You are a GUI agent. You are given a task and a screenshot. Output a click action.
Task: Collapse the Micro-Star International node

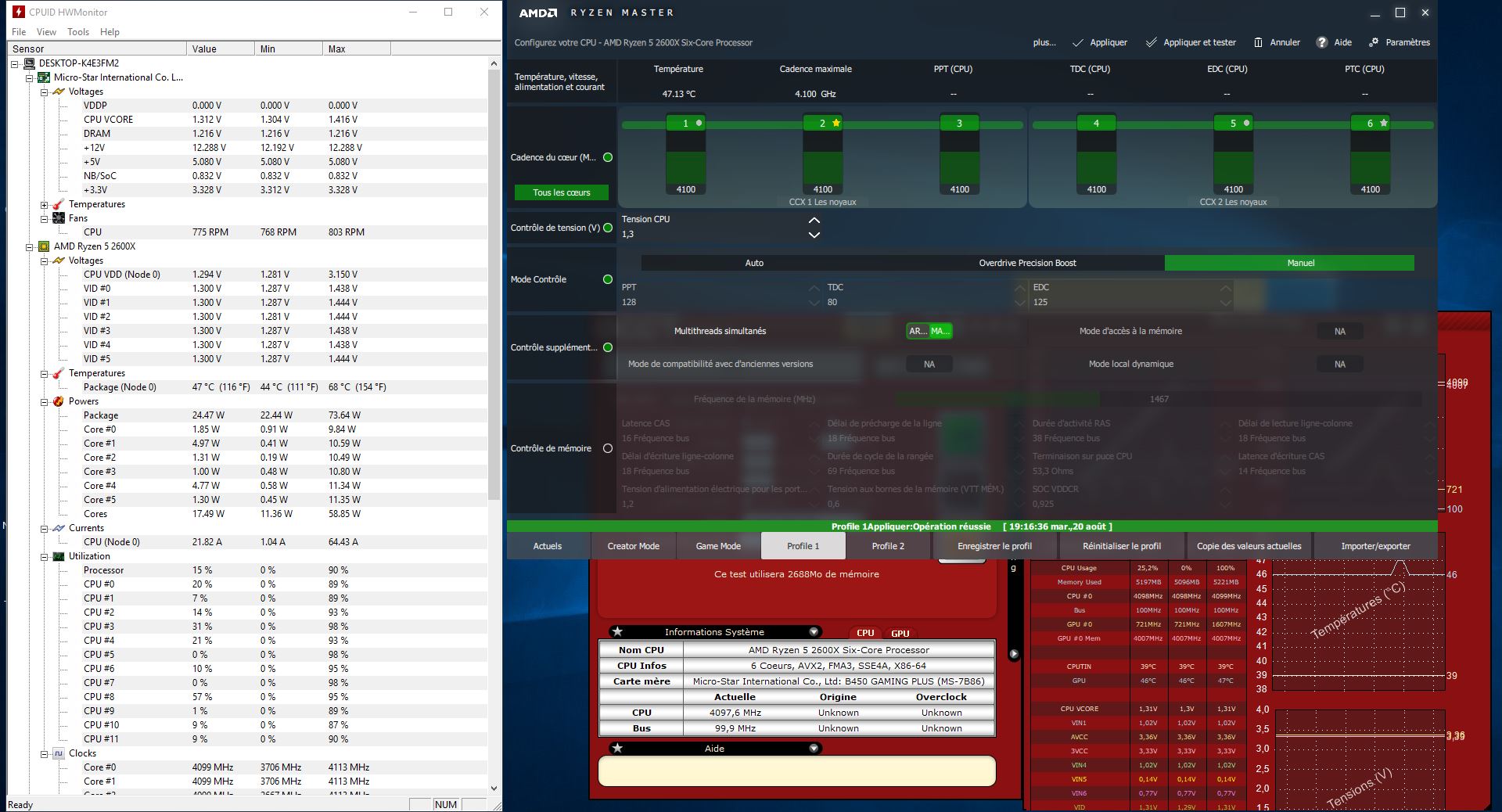[x=30, y=77]
